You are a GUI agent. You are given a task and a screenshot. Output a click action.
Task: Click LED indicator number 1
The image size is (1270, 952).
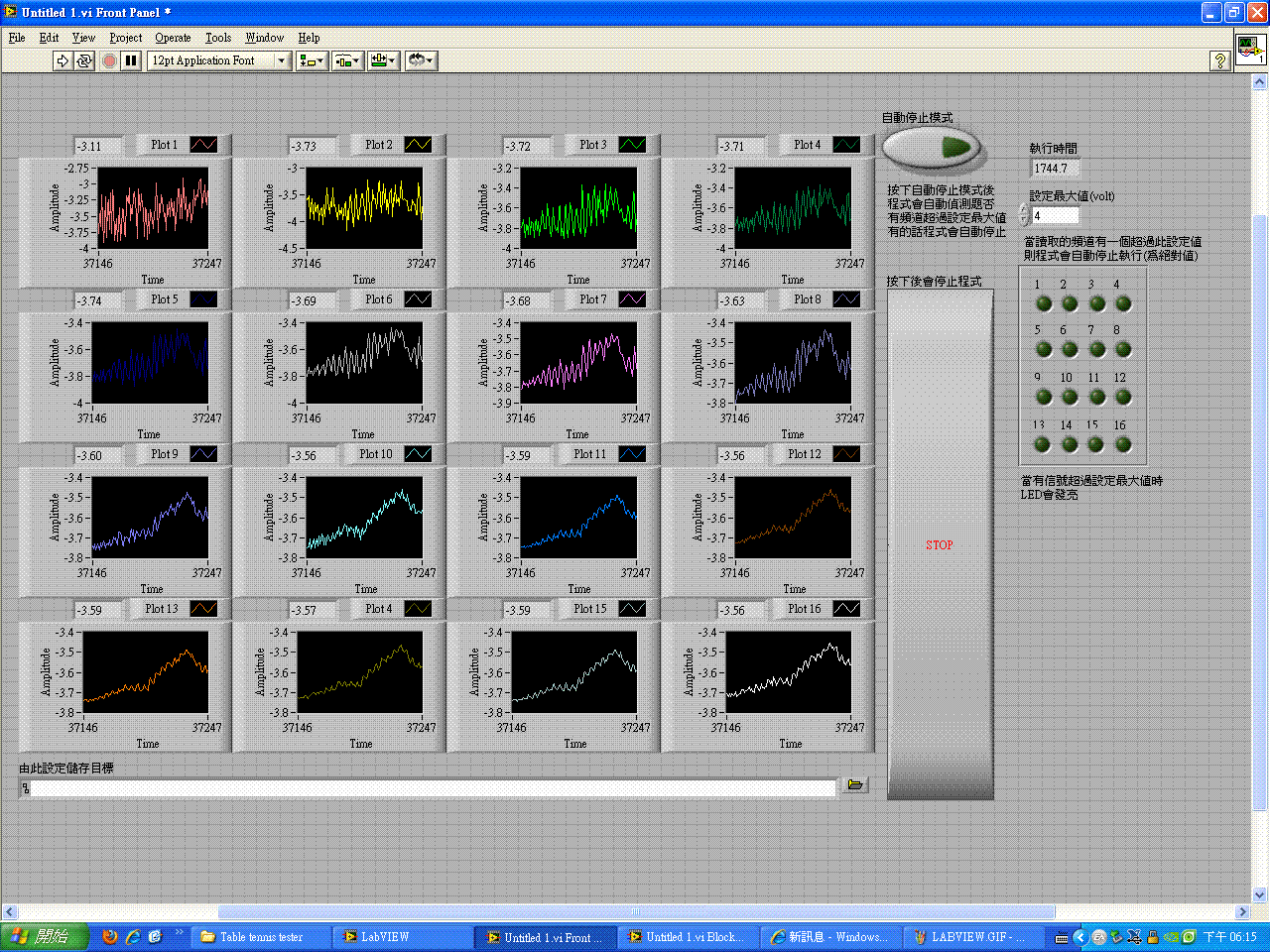point(1044,303)
